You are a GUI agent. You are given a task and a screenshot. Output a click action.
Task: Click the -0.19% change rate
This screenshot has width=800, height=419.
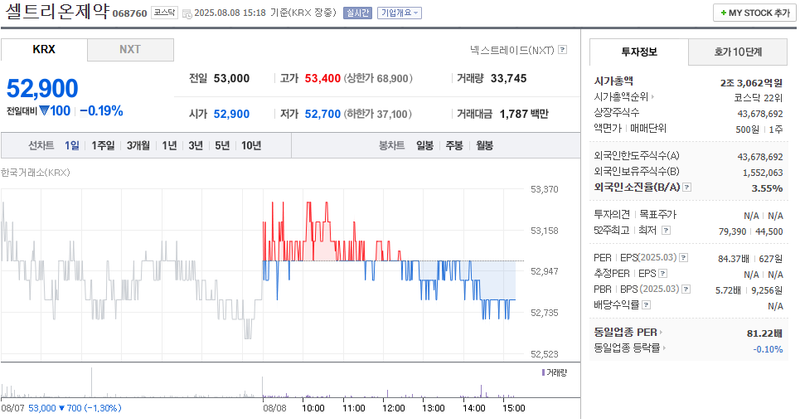[x=102, y=111]
